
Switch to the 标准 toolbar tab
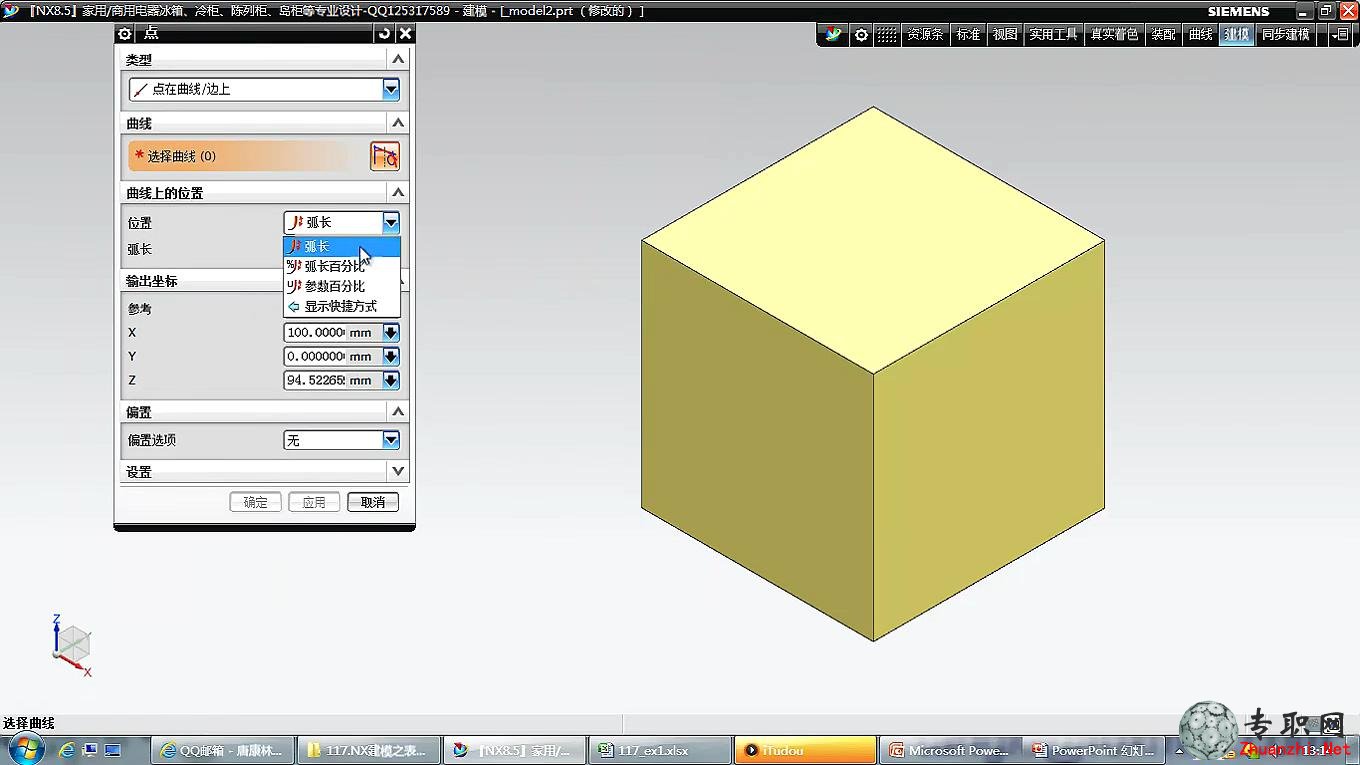tap(968, 35)
